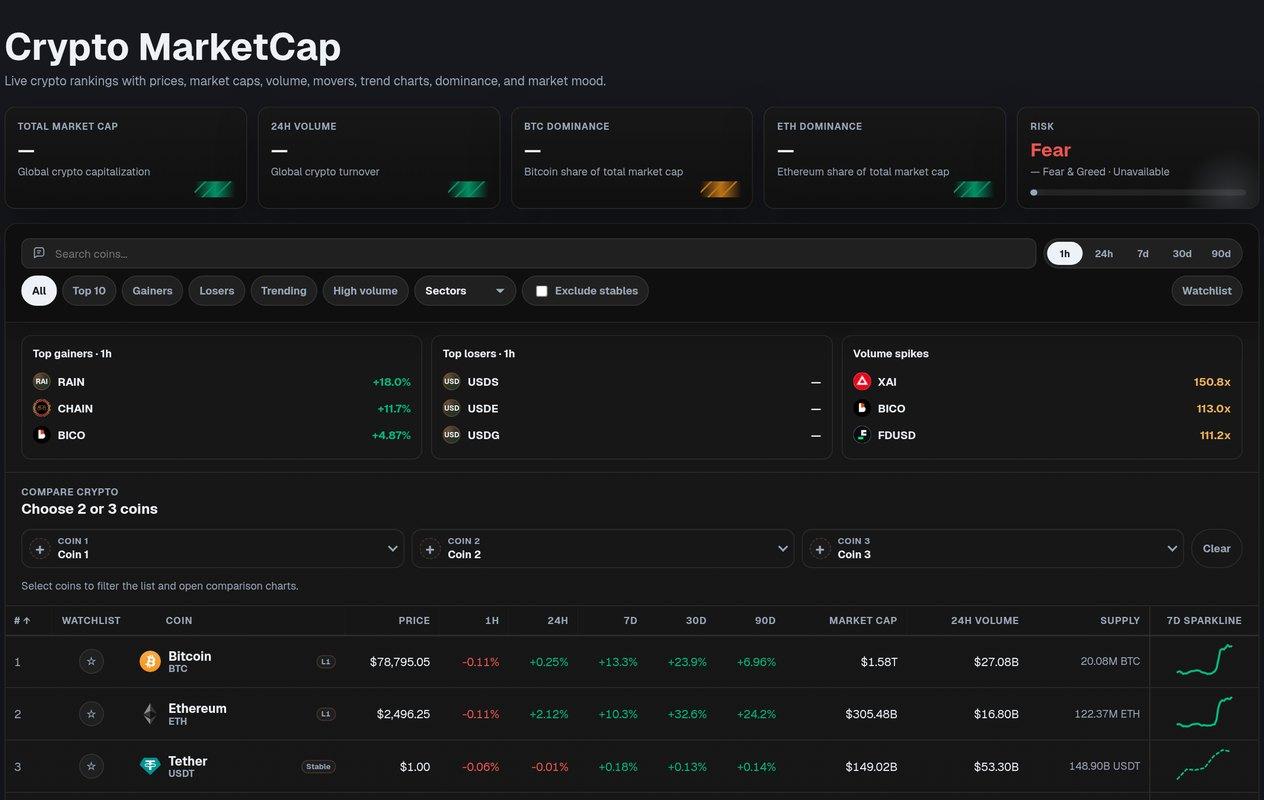Select the All filter tab
Screen dimensions: 1264x800
[x=39, y=291]
